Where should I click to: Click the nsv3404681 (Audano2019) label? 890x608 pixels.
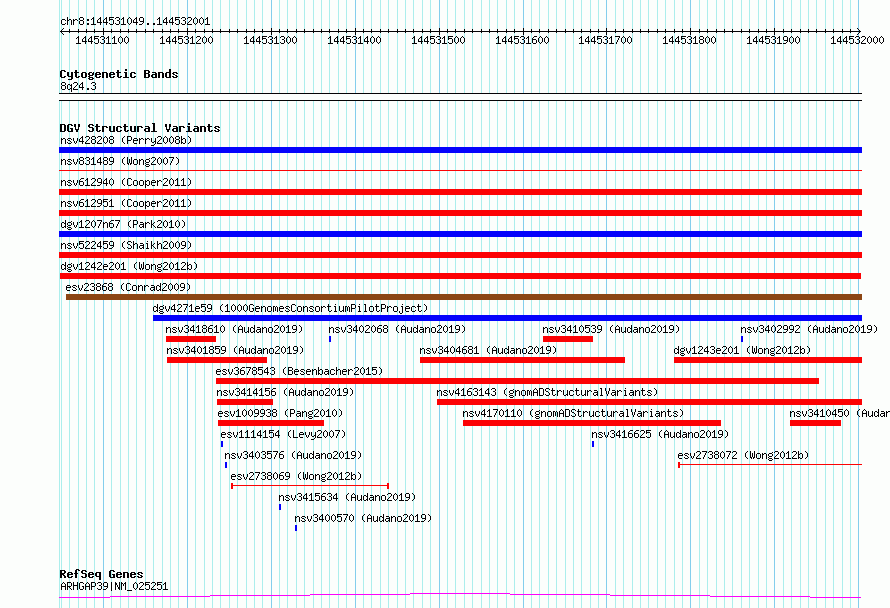488,350
